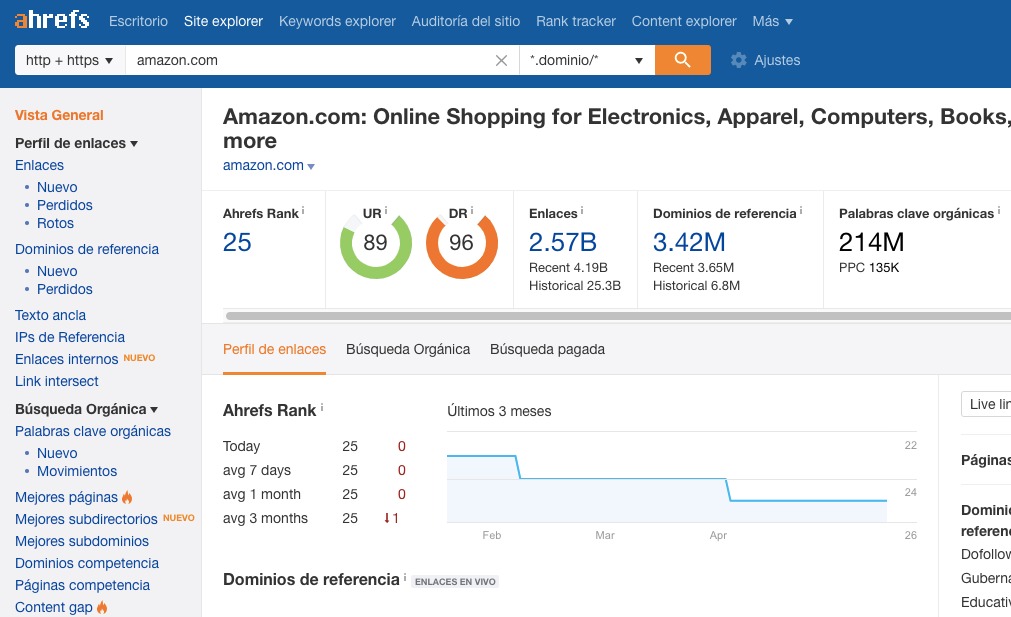Viewport: 1011px width, 617px height.
Task: Open Content explorer
Action: pos(684,21)
